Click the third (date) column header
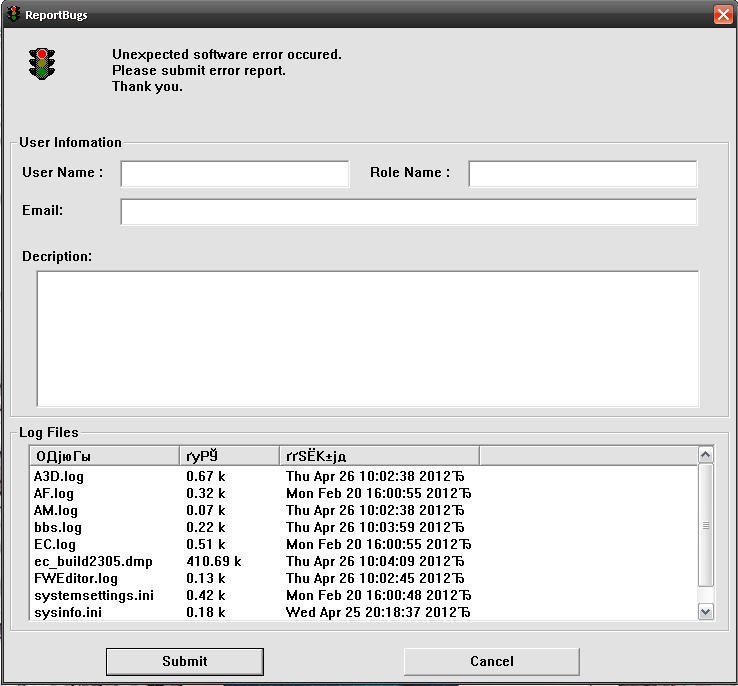Image resolution: width=738 pixels, height=686 pixels. coord(379,456)
